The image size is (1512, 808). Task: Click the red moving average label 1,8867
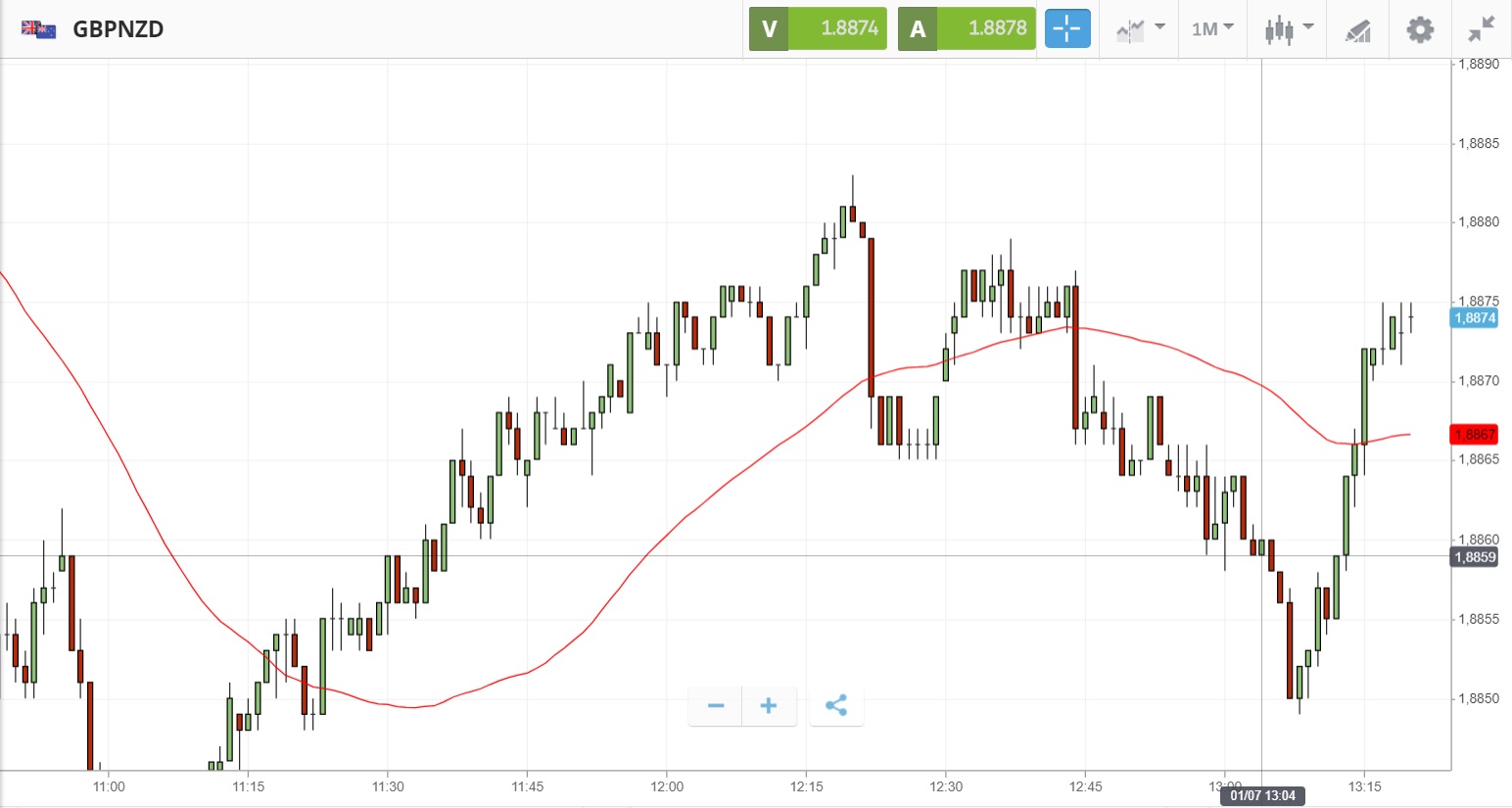[x=1474, y=434]
